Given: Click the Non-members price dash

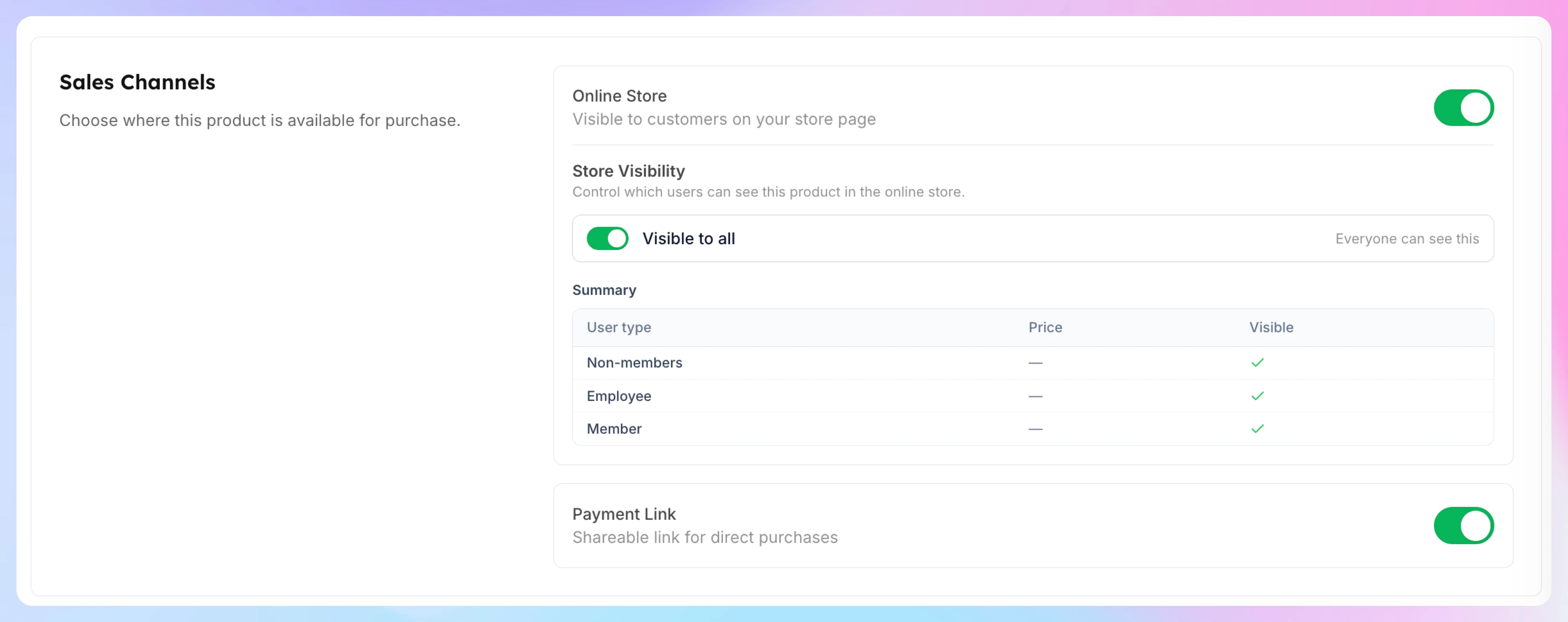Looking at the screenshot, I should tap(1035, 363).
